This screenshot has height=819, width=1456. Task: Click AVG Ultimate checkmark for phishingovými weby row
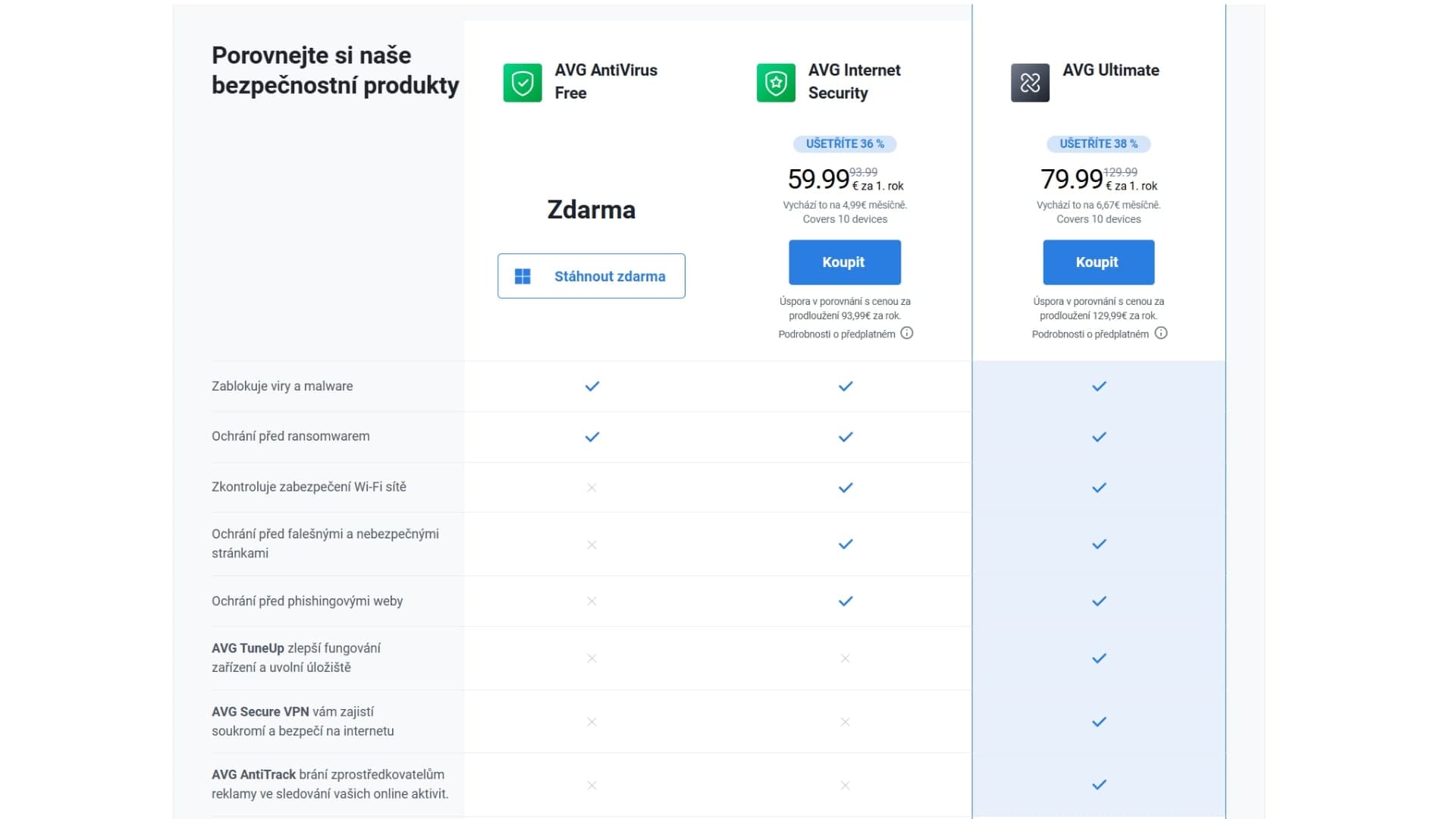point(1099,601)
